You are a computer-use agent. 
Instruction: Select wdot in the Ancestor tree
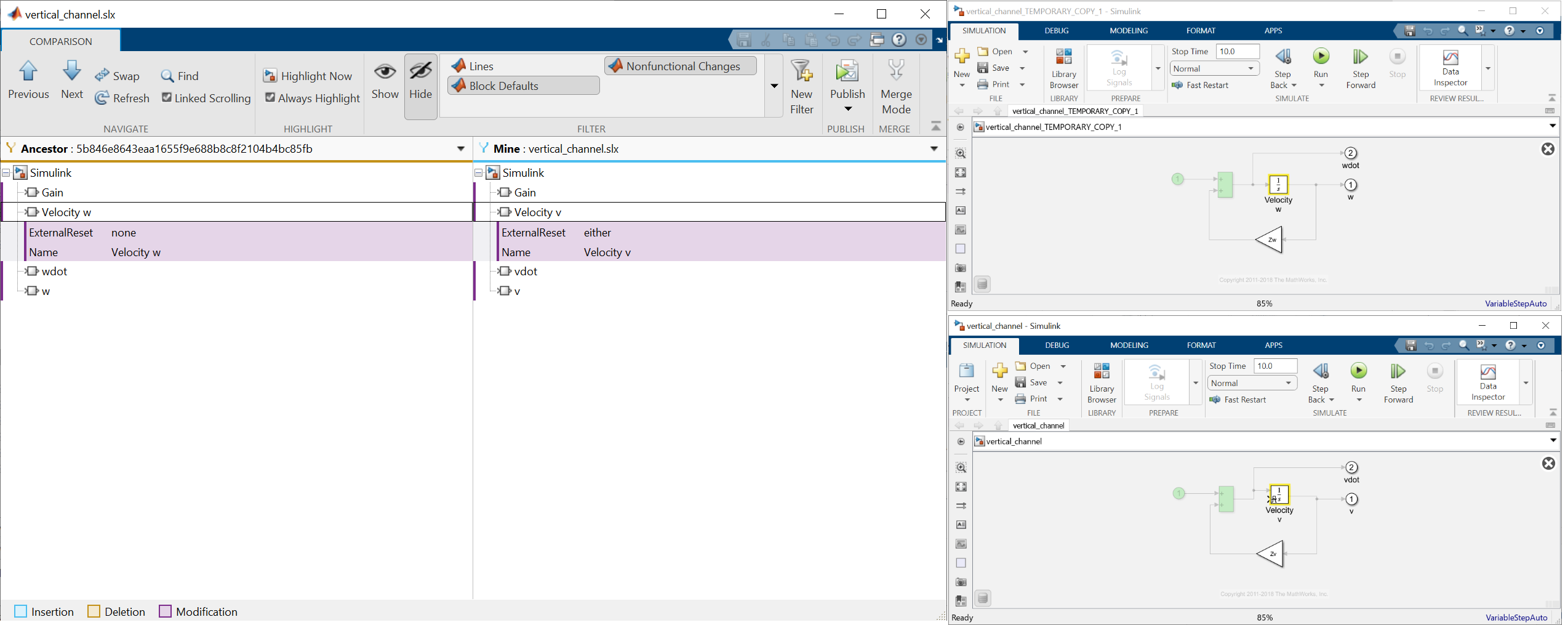tap(54, 272)
